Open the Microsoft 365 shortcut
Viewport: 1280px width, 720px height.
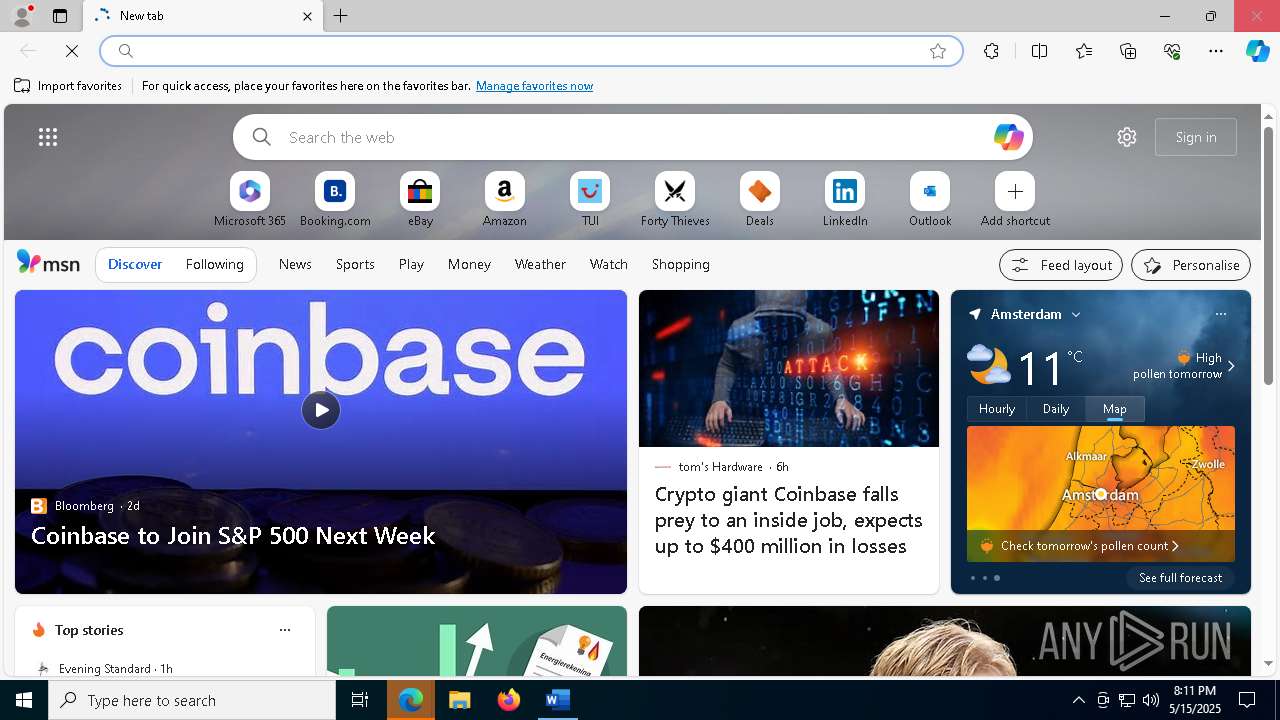click(250, 200)
